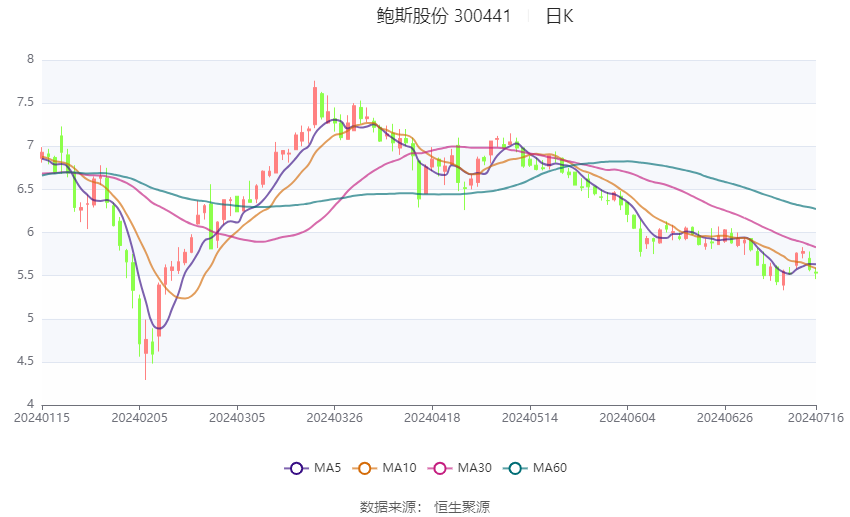Click the 20240115 date label on axis
This screenshot has width=850, height=517.
coord(42,416)
